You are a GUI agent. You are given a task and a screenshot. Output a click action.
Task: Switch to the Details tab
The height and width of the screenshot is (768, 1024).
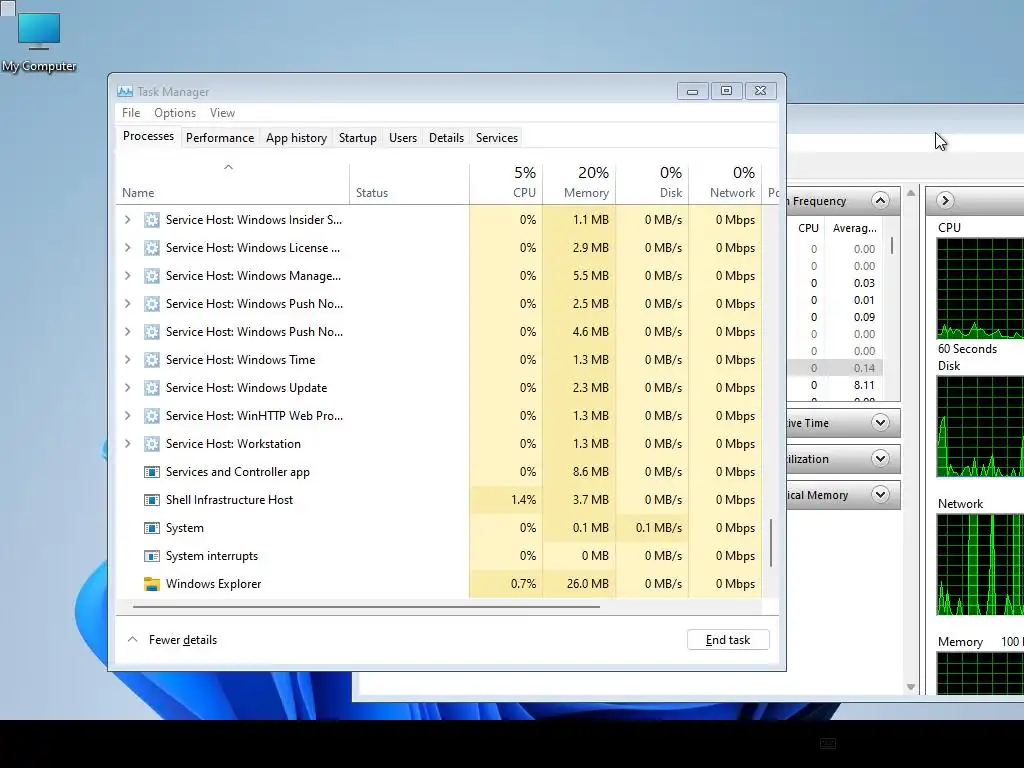pos(446,138)
